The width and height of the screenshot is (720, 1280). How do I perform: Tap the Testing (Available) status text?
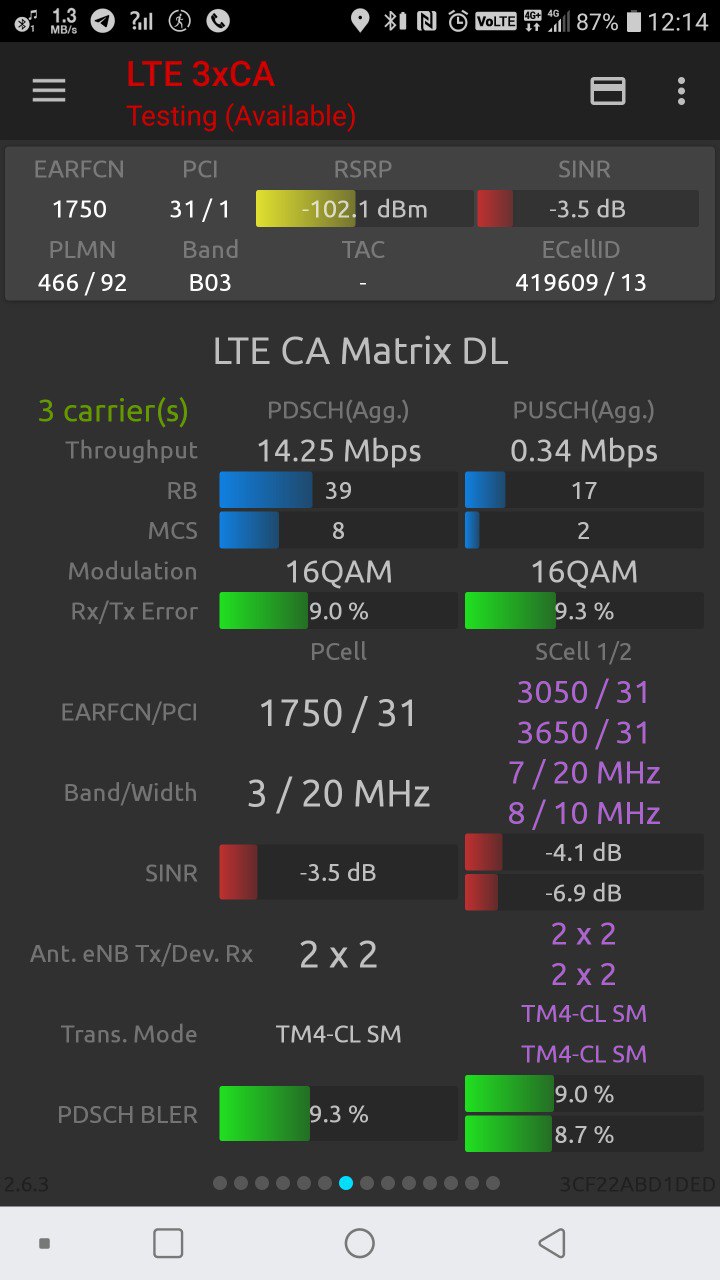pyautogui.click(x=241, y=116)
